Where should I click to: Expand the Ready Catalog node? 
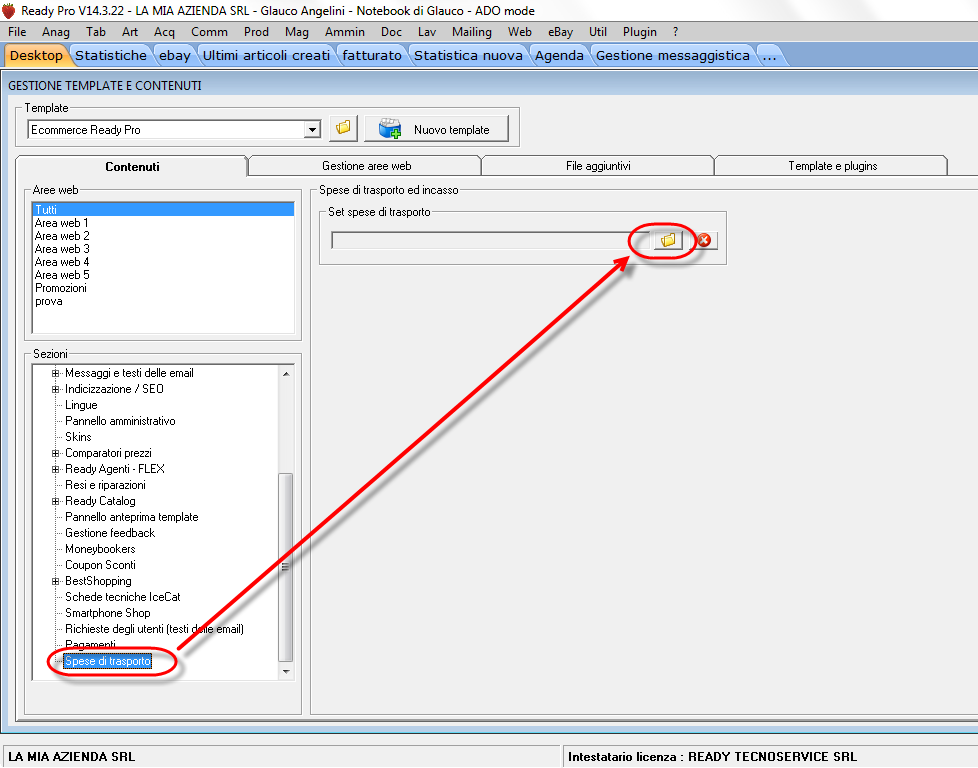[56, 501]
